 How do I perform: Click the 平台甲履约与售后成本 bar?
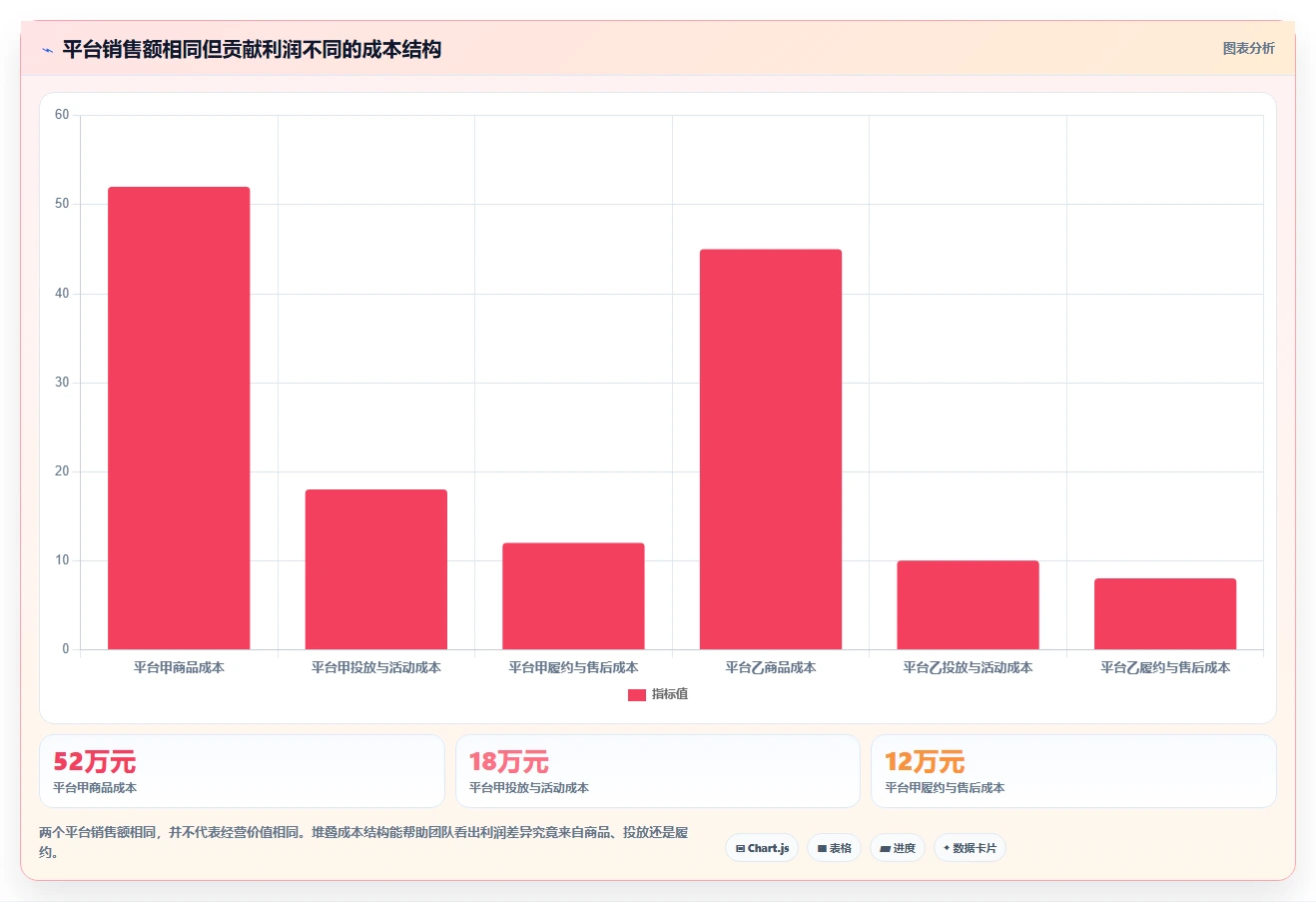[573, 596]
